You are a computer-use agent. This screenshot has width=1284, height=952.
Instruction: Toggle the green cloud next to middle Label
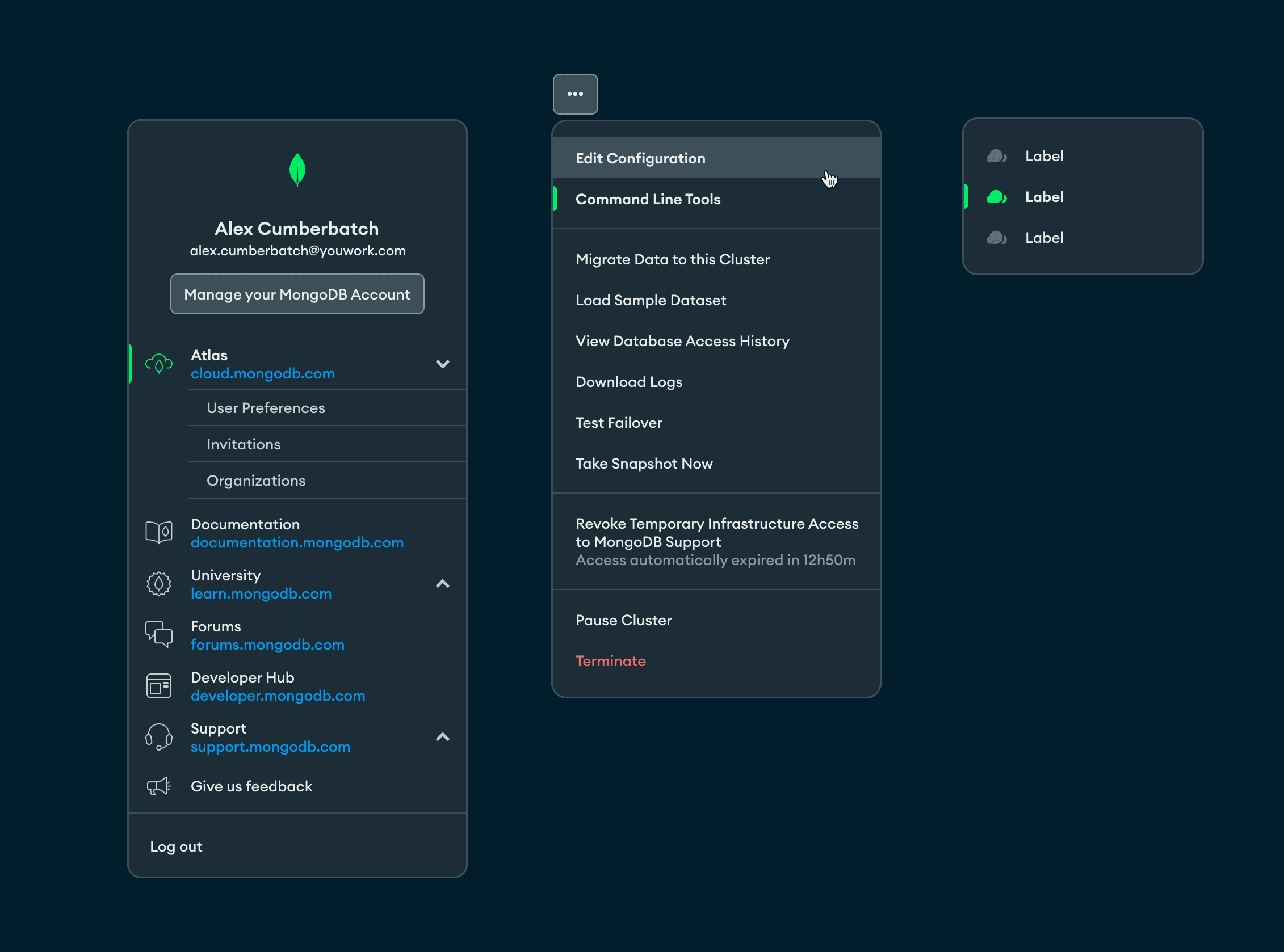point(997,196)
